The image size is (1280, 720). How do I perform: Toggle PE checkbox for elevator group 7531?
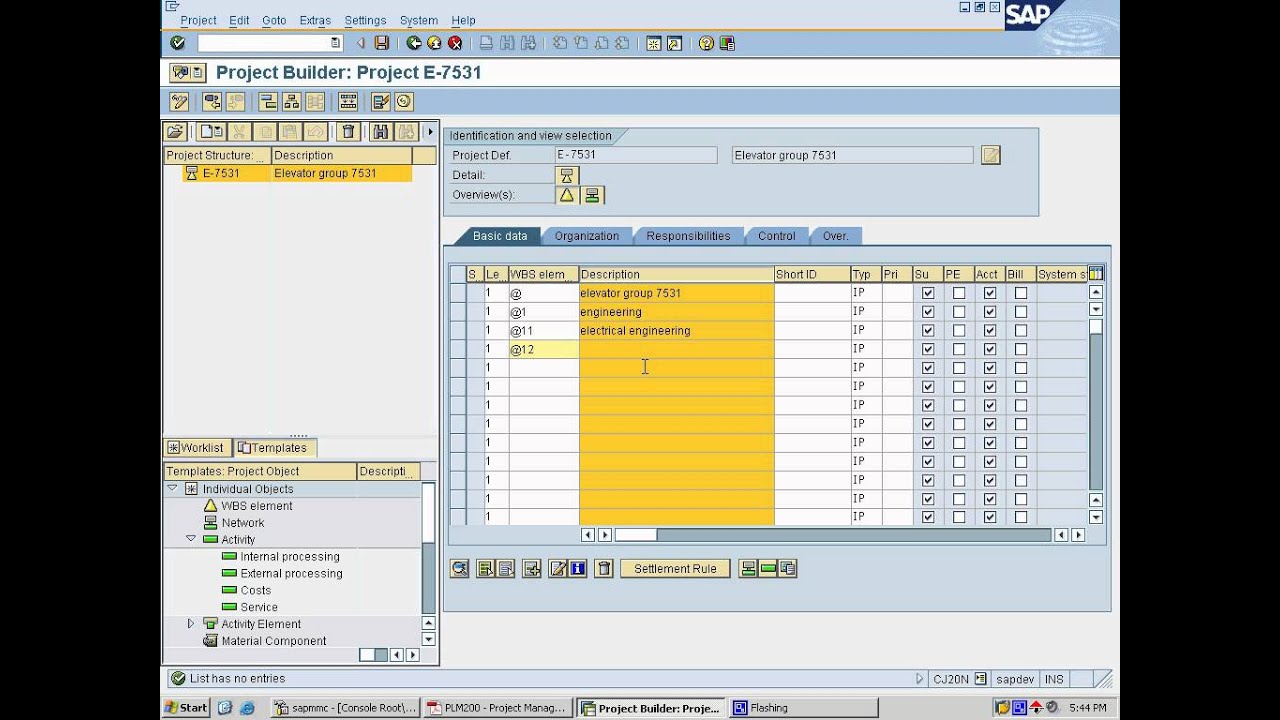(959, 293)
